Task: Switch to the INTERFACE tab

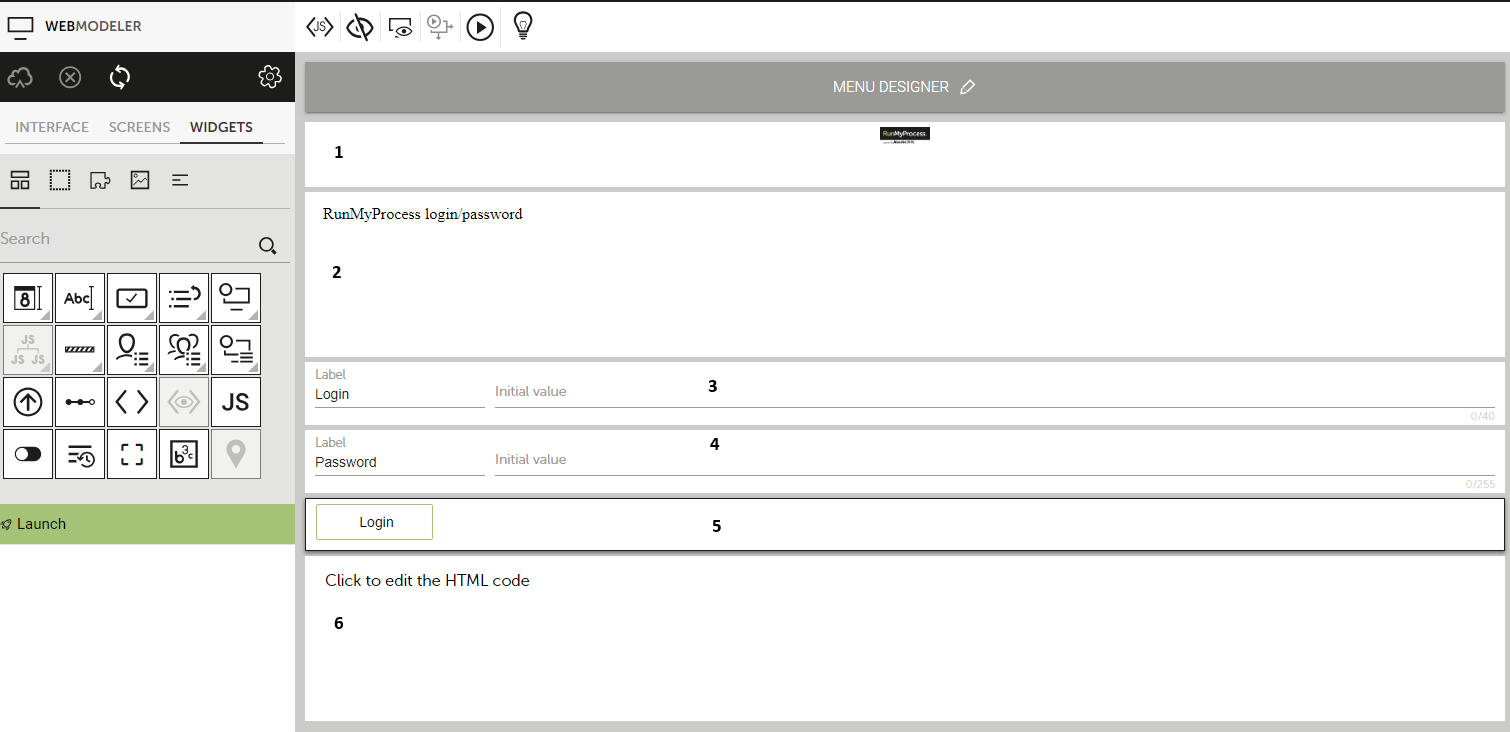Action: click(x=51, y=127)
